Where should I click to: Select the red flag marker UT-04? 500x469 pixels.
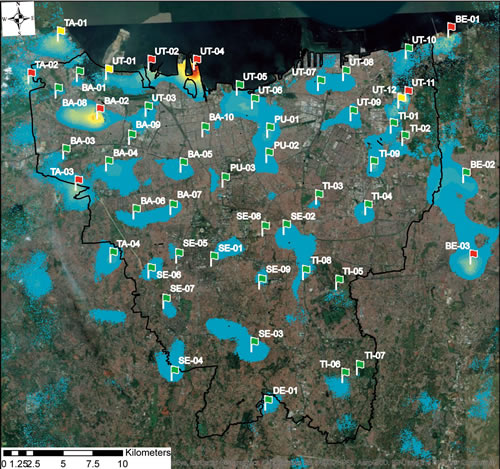pyautogui.click(x=197, y=59)
